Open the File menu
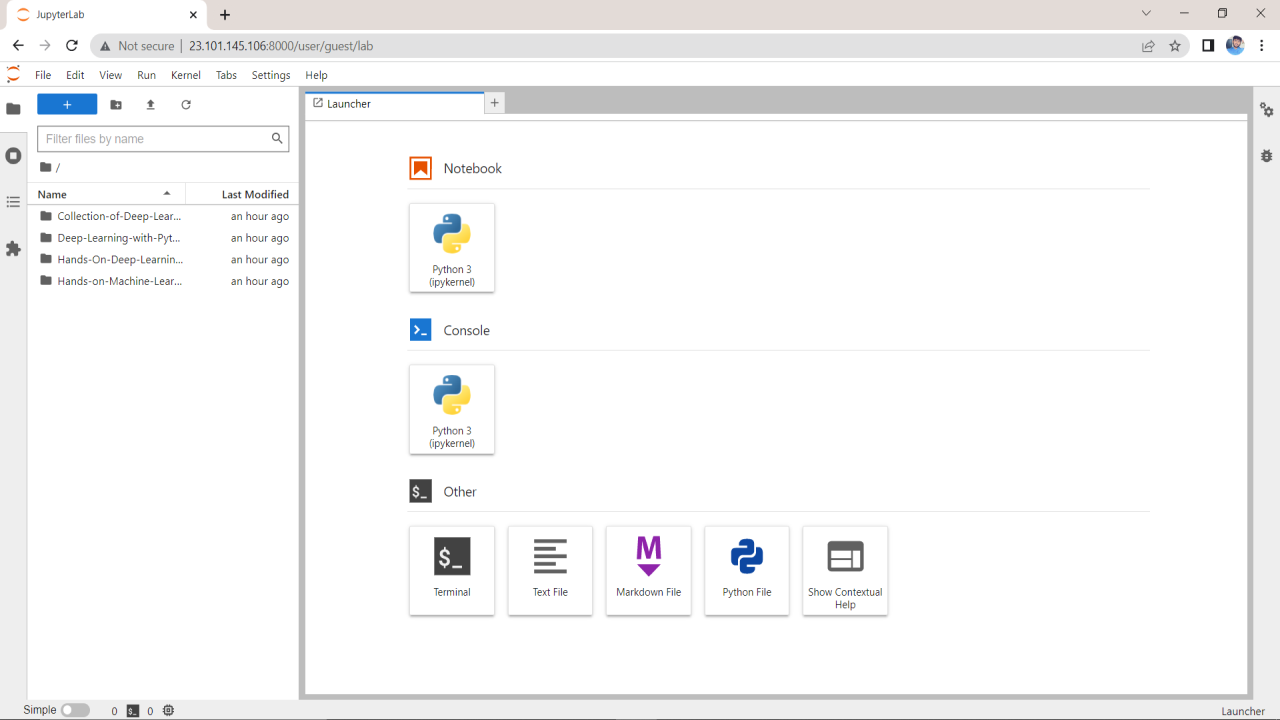 point(43,75)
